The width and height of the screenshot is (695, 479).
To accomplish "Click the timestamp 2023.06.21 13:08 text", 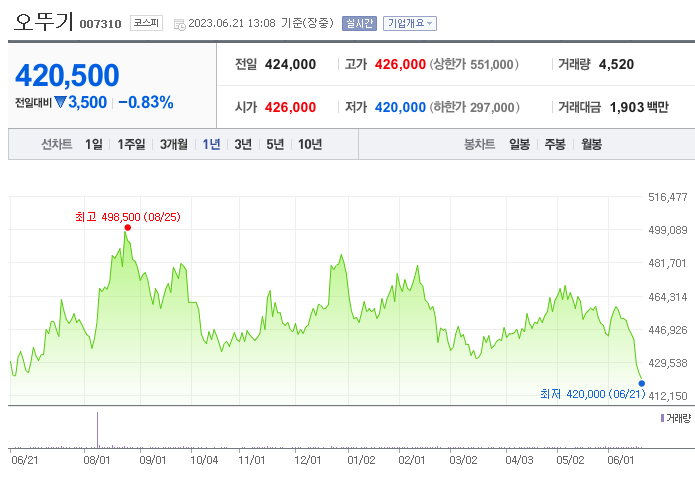I will click(x=232, y=23).
